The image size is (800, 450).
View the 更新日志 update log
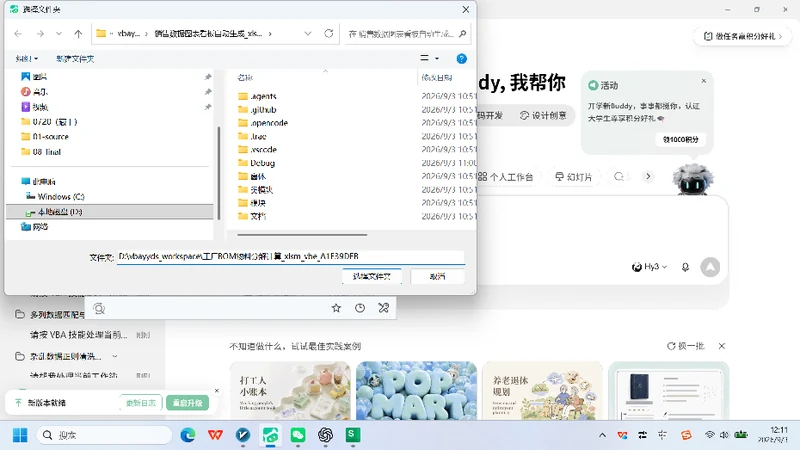[x=141, y=403]
